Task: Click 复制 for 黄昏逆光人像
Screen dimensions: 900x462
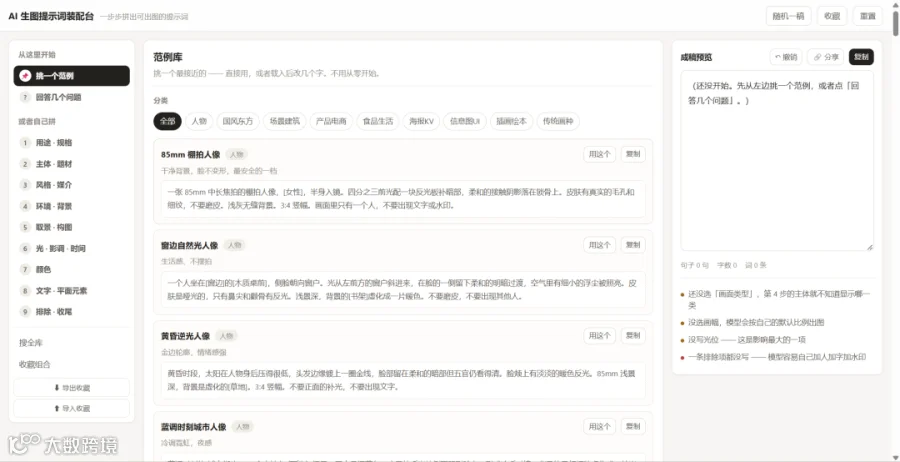Action: tap(633, 336)
